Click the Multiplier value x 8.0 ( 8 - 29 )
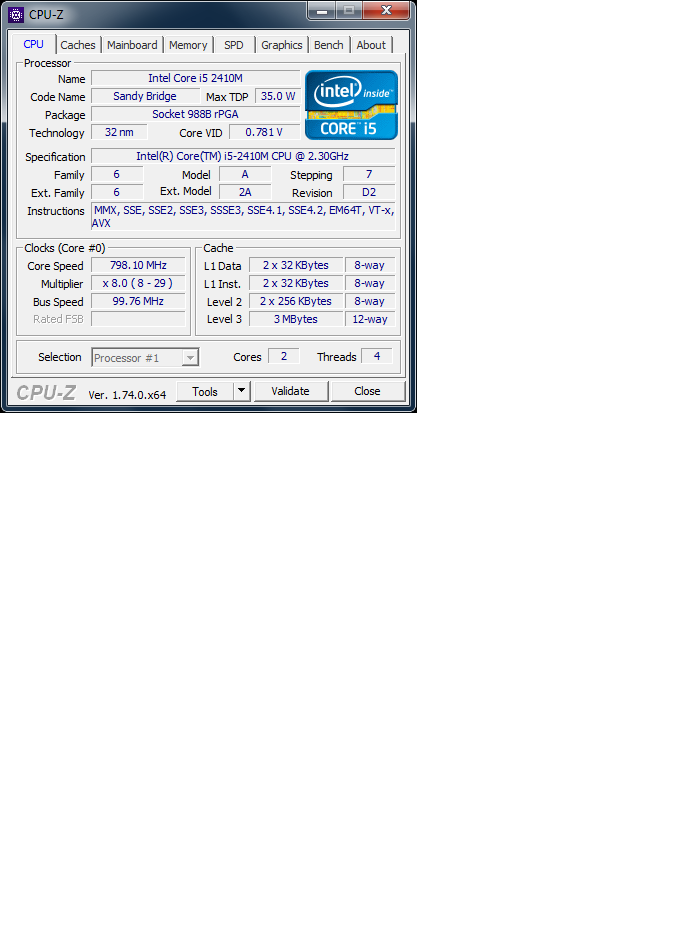This screenshot has height=935, width=679. click(x=138, y=283)
